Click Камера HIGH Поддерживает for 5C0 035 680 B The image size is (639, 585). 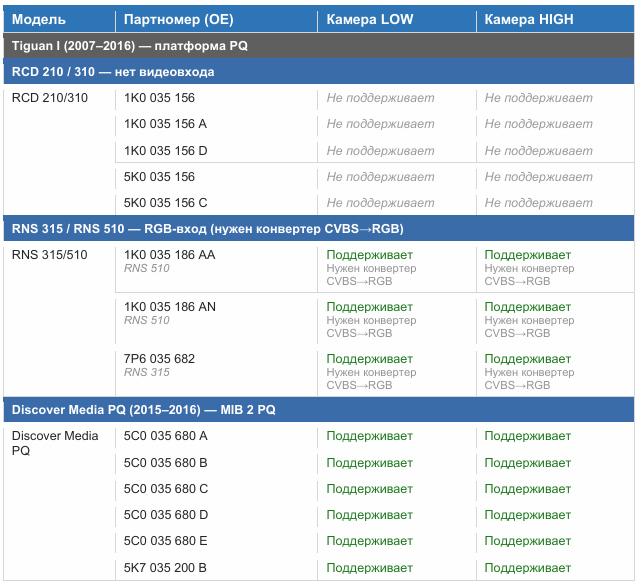point(528,463)
